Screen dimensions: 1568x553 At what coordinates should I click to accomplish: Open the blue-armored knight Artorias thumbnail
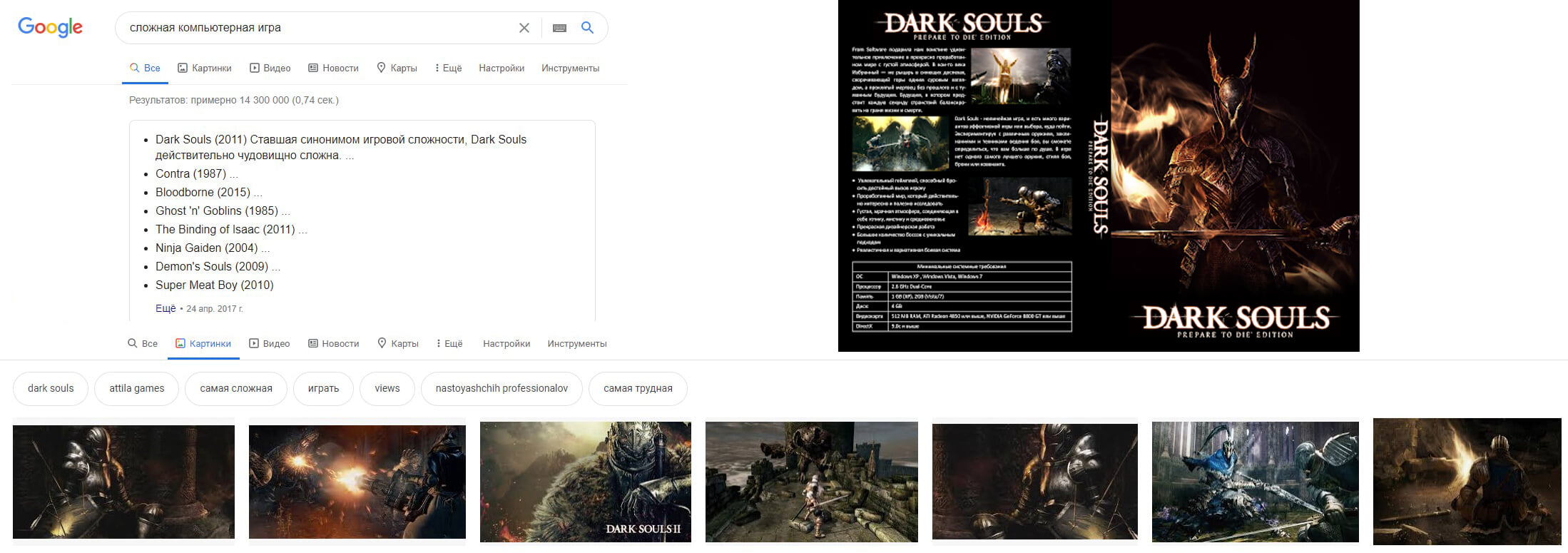[x=1256, y=482]
